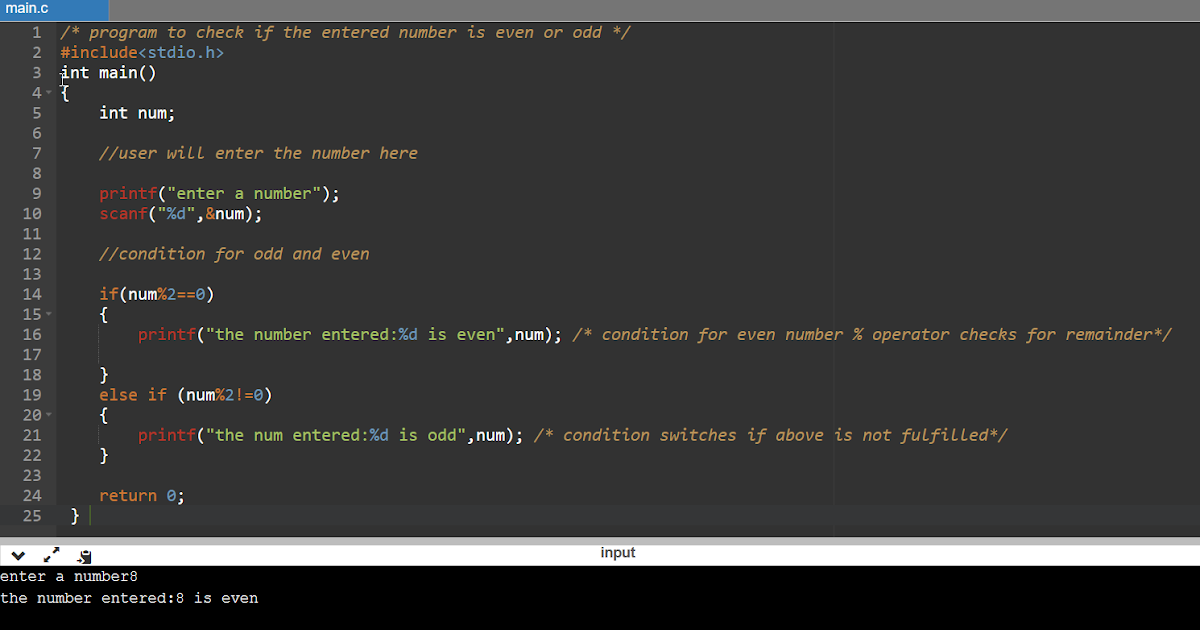
Task: Place cursor on the return 0 statement
Action: tap(140, 495)
